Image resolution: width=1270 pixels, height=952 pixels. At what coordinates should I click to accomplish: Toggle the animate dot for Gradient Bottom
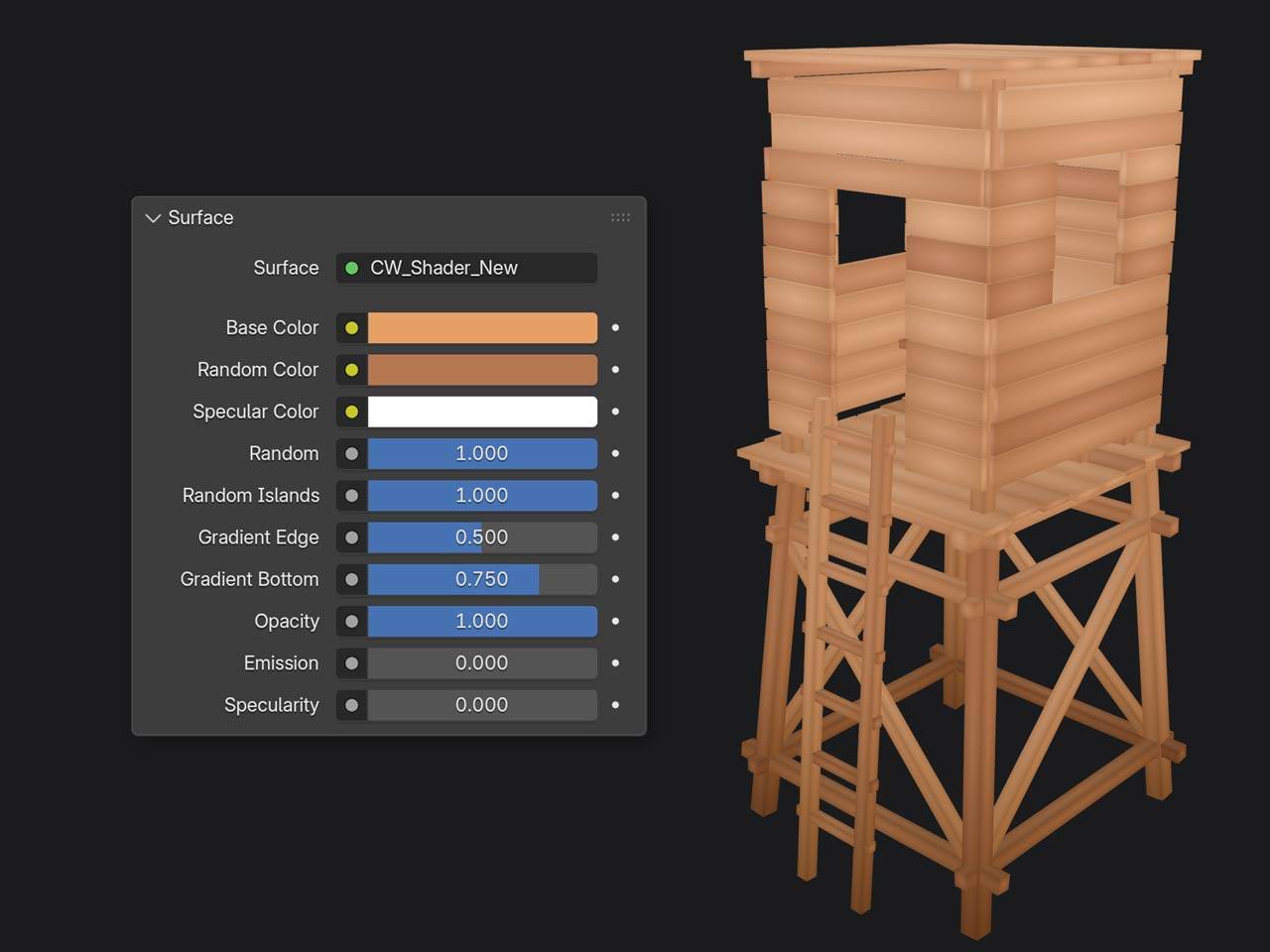pos(615,579)
